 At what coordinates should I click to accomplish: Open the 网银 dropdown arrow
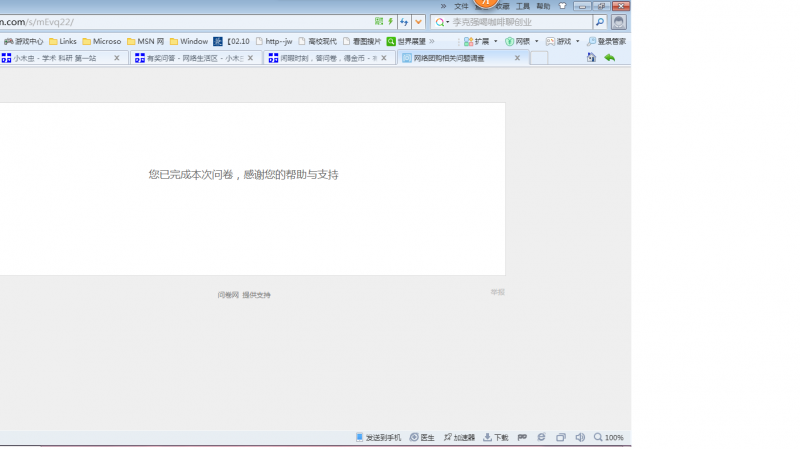(536, 41)
